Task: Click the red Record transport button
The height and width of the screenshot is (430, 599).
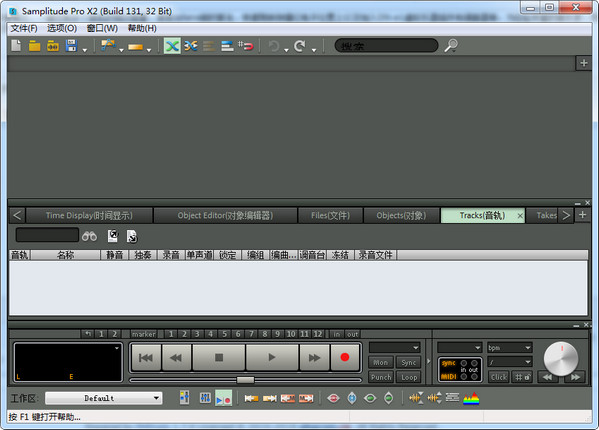Action: (x=345, y=357)
